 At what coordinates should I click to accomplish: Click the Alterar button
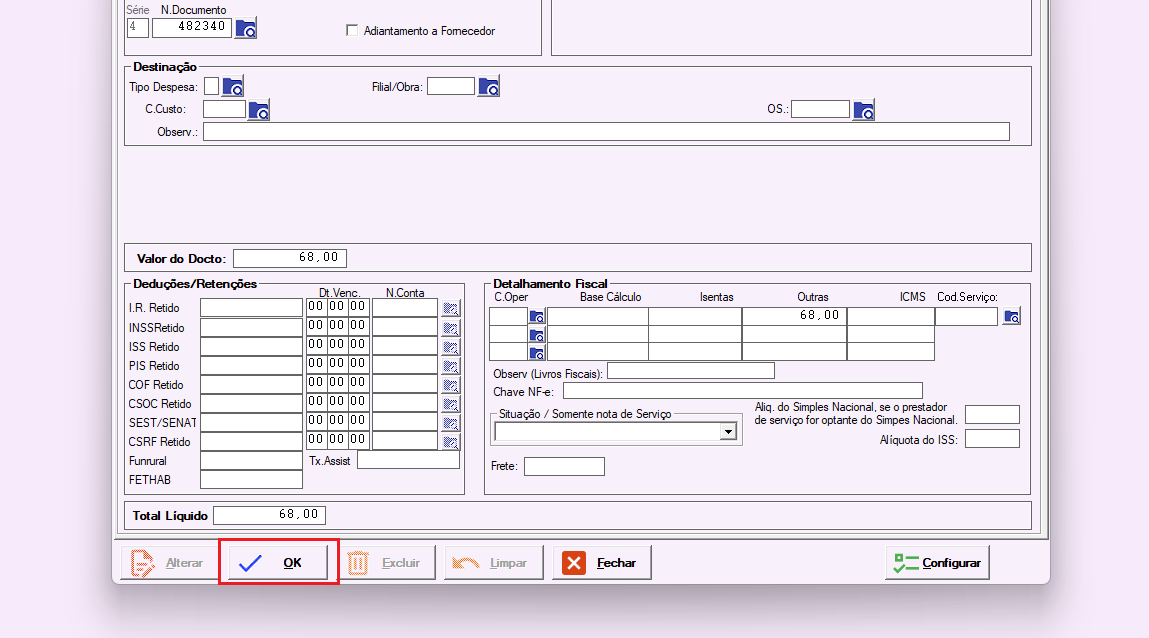167,563
